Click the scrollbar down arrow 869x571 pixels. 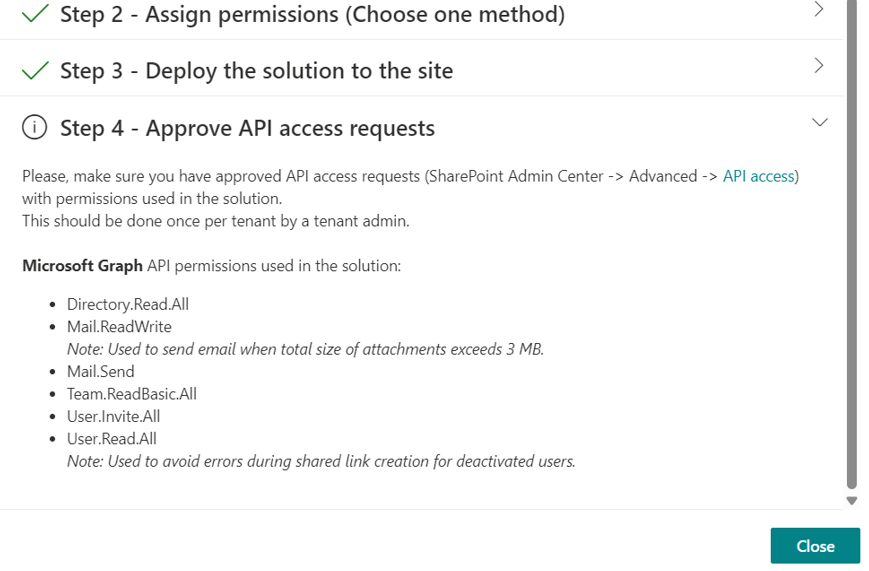[x=852, y=501]
